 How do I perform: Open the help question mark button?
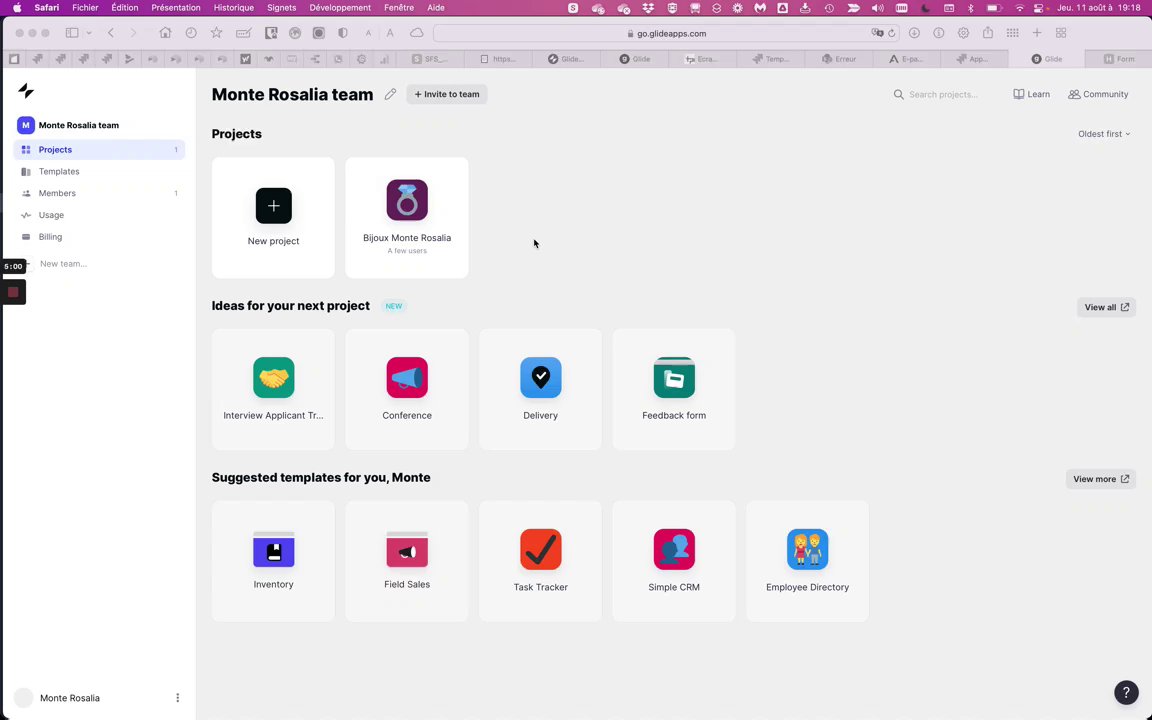(1126, 692)
